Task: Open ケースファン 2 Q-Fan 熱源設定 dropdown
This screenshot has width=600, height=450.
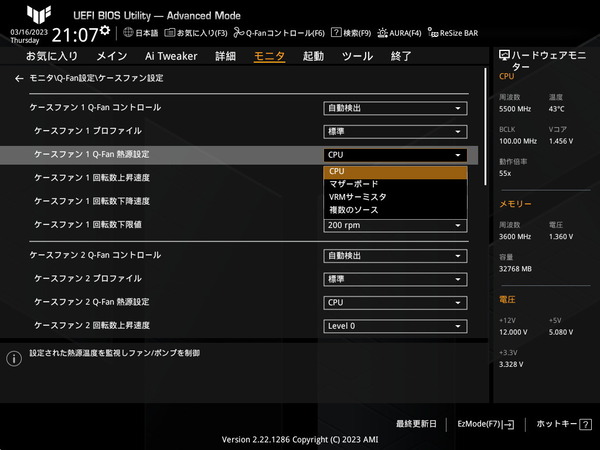Action: coord(395,303)
